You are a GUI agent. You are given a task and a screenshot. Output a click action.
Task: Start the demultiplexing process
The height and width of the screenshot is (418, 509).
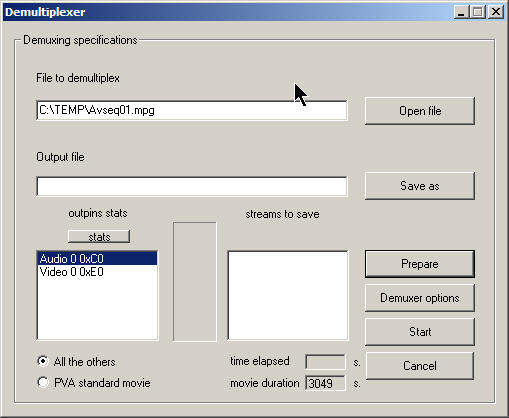pos(420,332)
